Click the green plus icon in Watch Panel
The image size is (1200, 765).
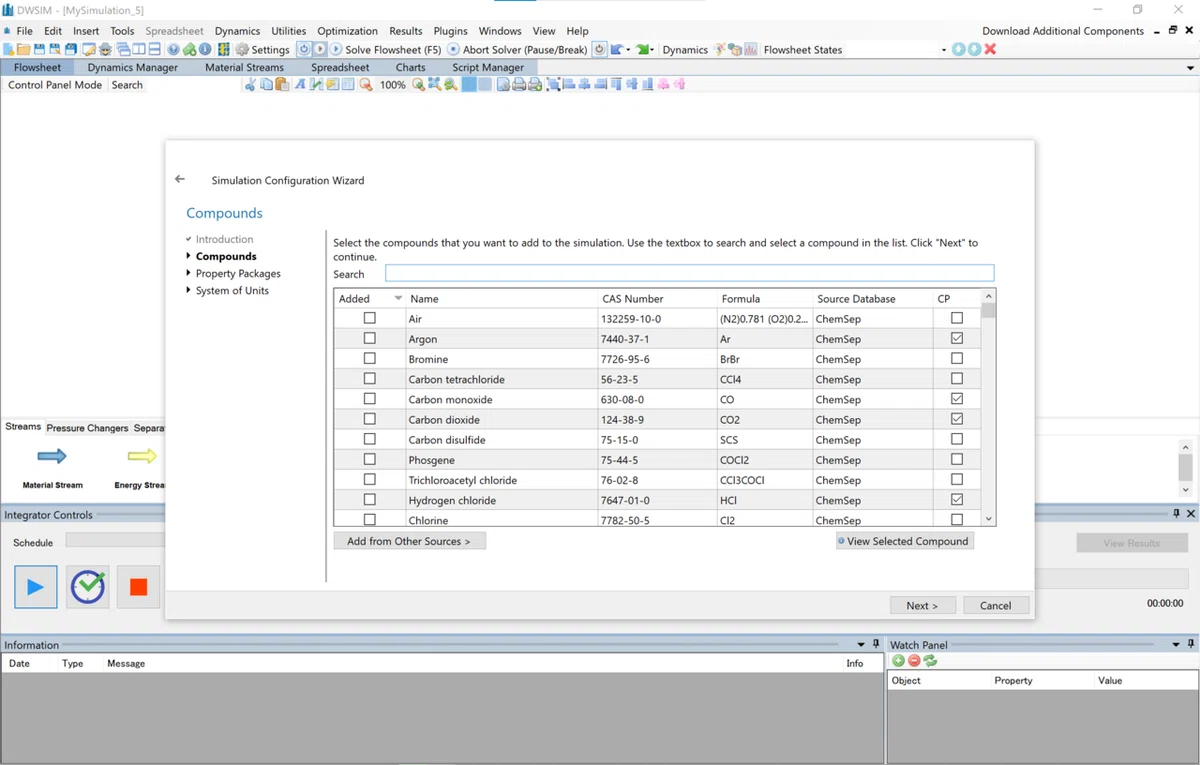coord(898,661)
